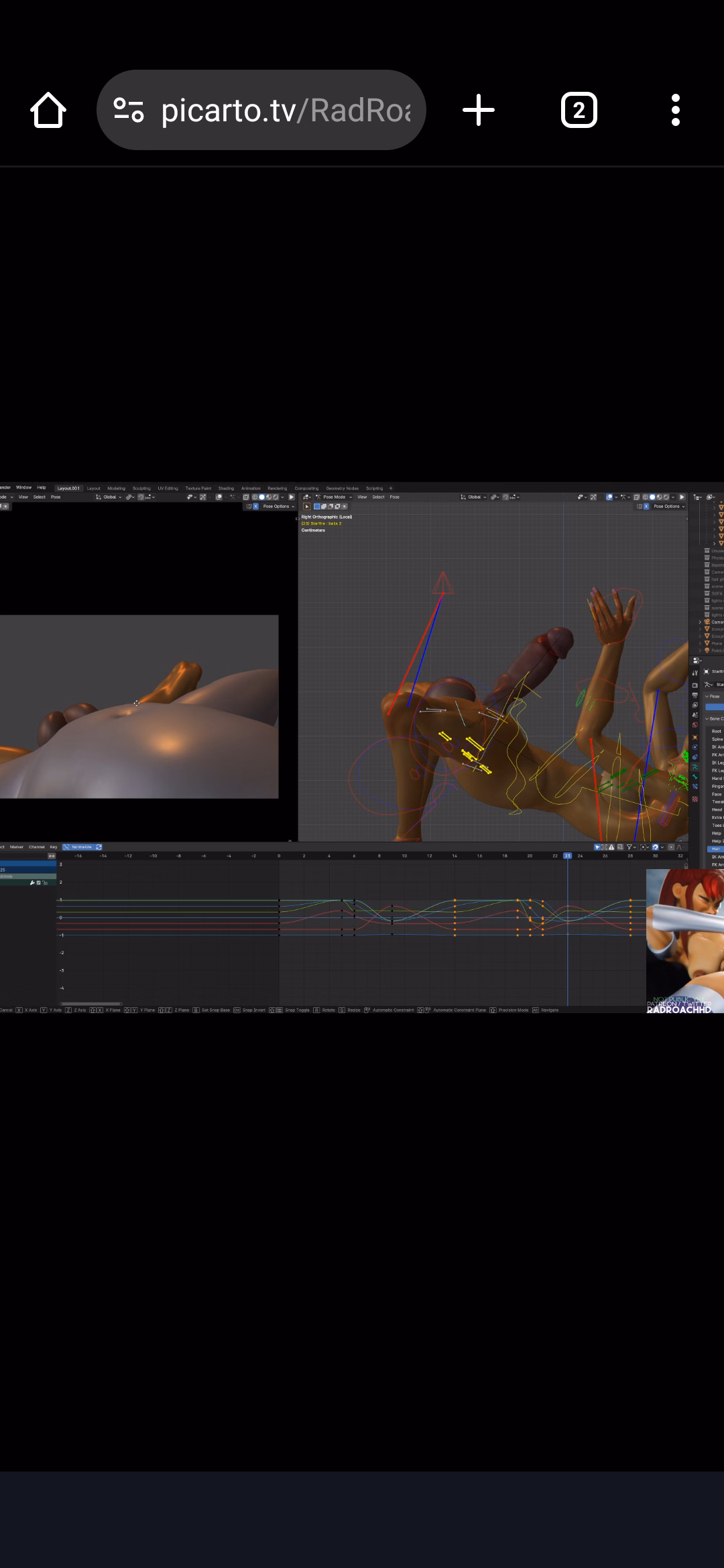Click the Key menu in graph editor
Image resolution: width=724 pixels, height=1568 pixels.
54,847
